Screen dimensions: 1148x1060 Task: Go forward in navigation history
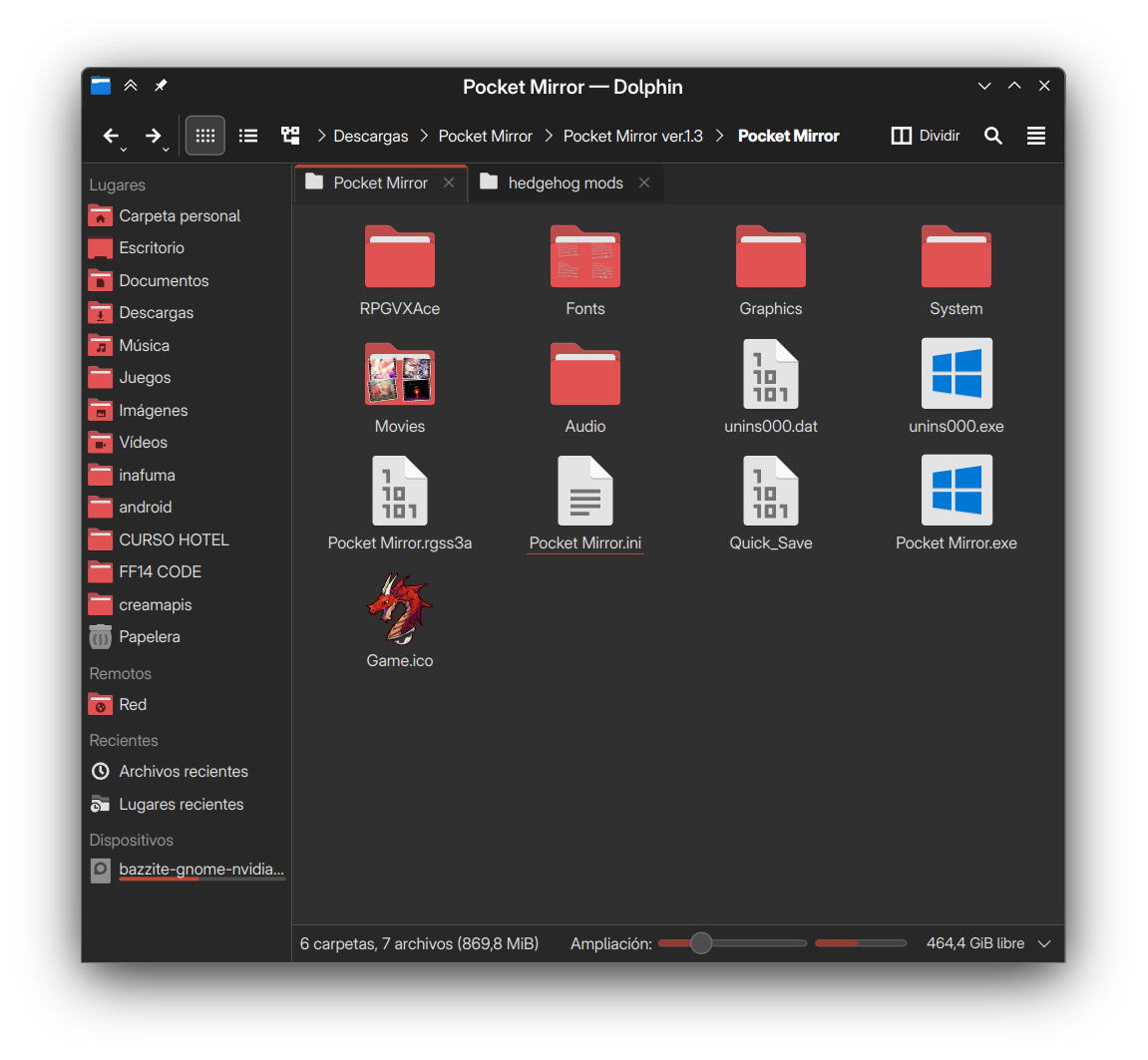[153, 136]
